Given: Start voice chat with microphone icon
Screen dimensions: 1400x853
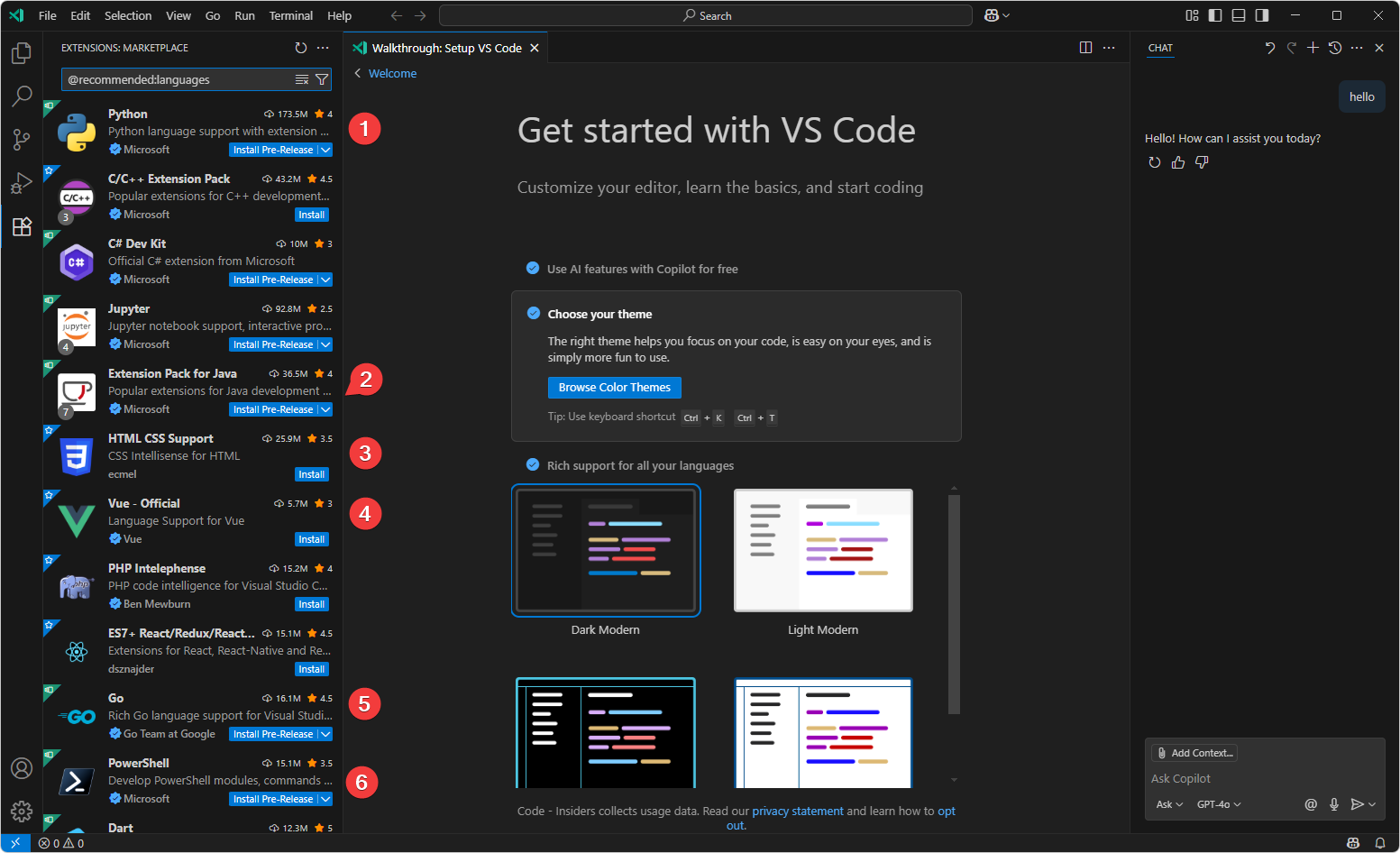Looking at the screenshot, I should [1334, 804].
